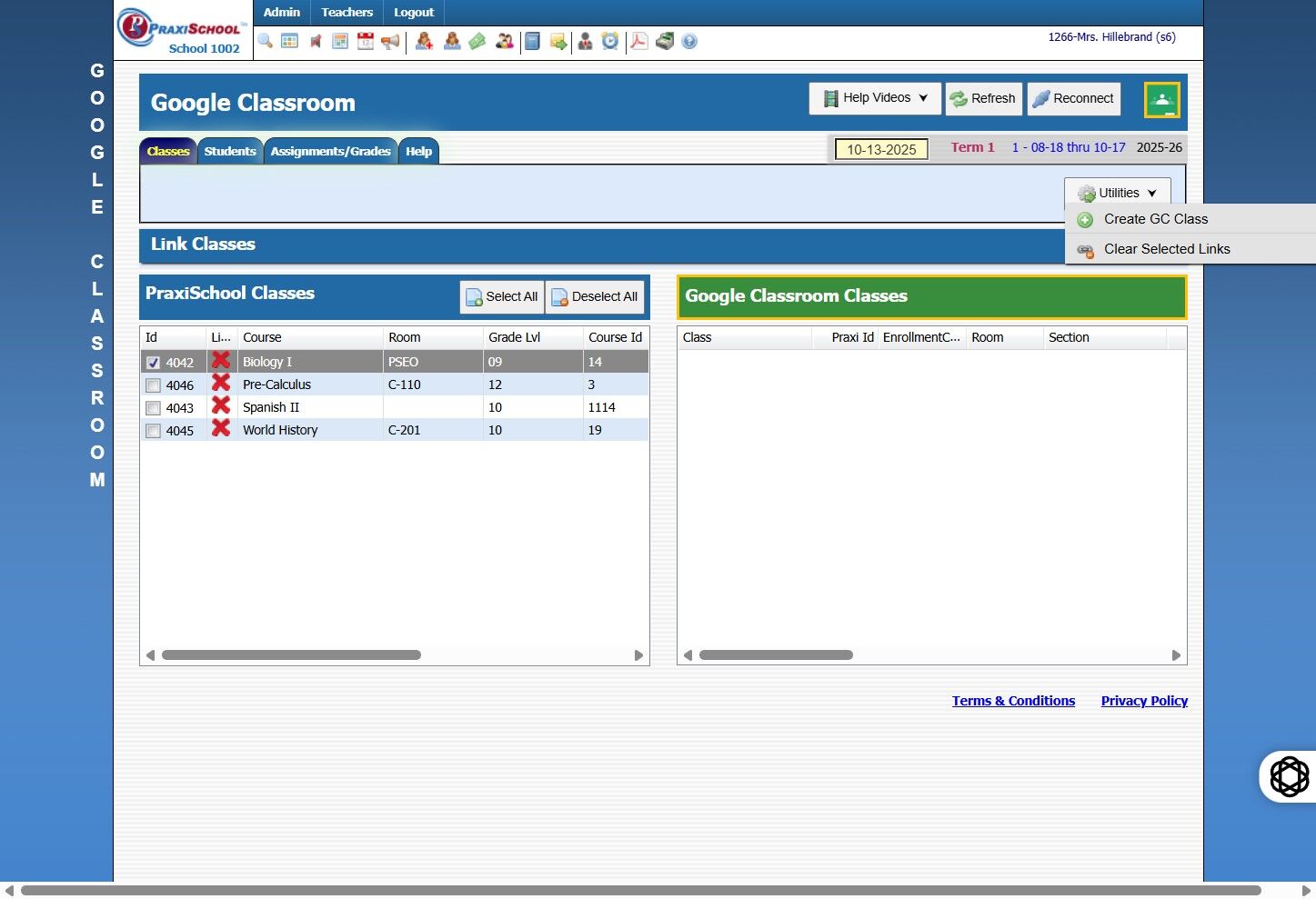The width and height of the screenshot is (1316, 899).
Task: Click the muted speaker toolbar icon
Action: [x=316, y=41]
